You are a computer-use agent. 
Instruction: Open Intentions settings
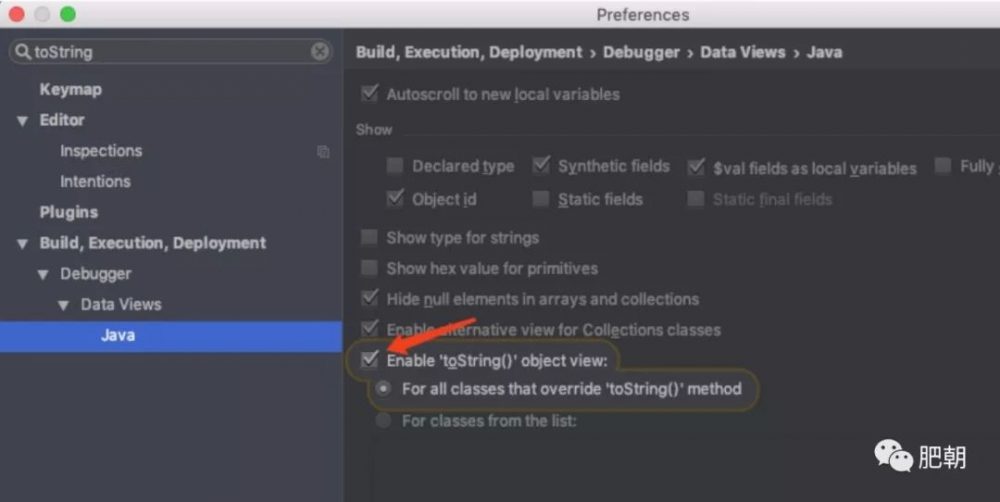pyautogui.click(x=95, y=181)
